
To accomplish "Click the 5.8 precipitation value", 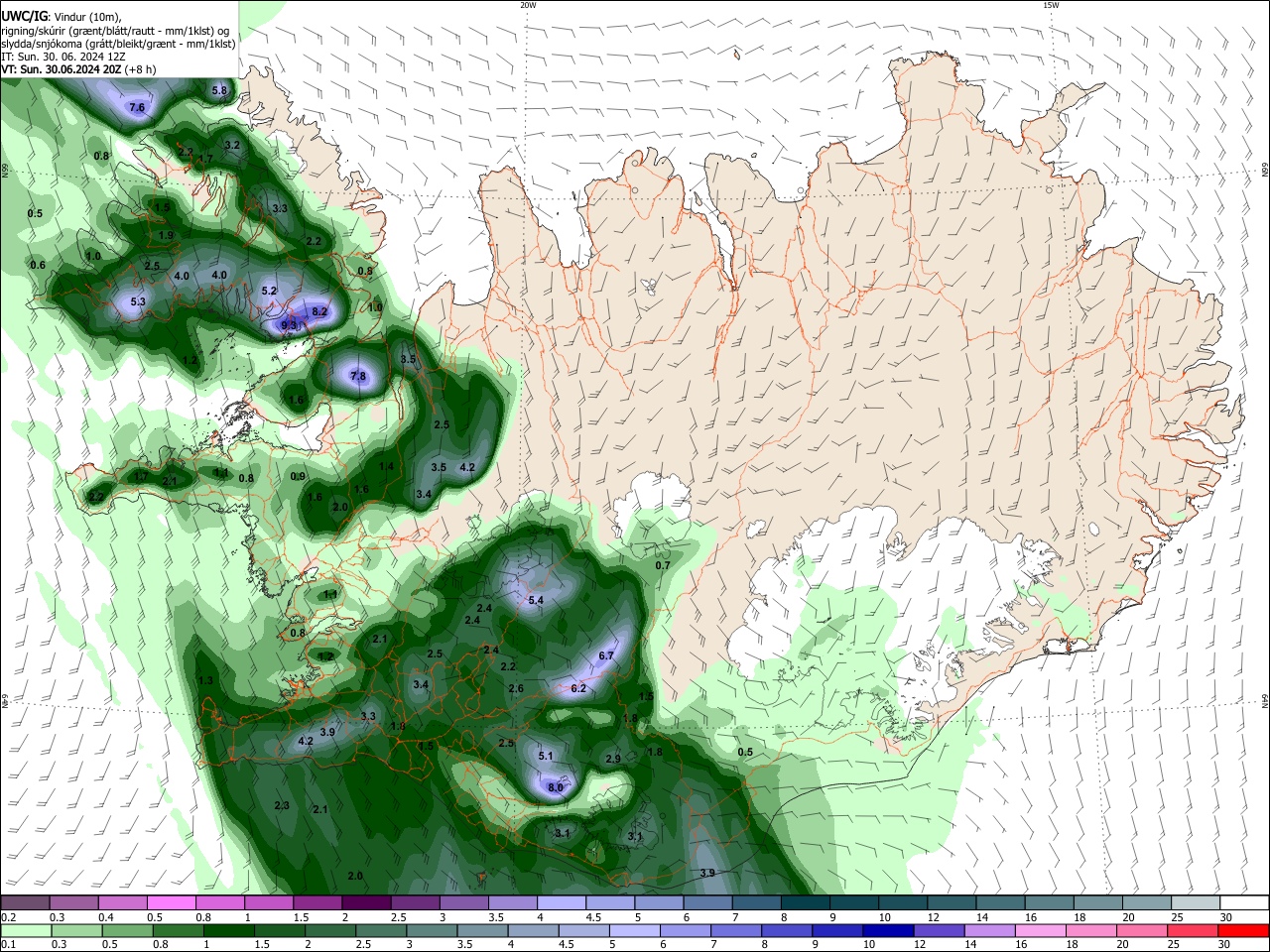I will pyautogui.click(x=219, y=90).
